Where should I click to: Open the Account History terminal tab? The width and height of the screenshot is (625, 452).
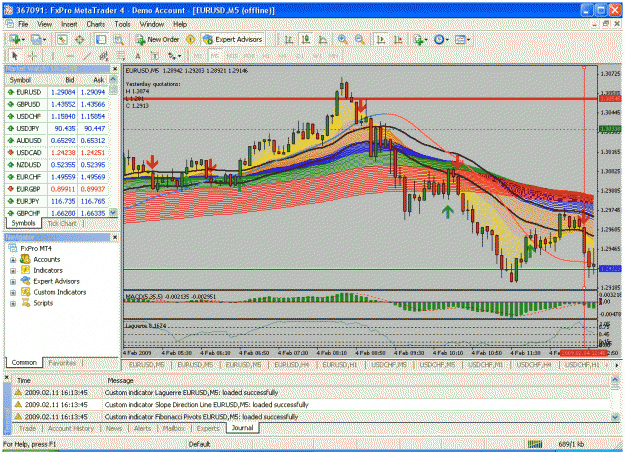[71, 428]
